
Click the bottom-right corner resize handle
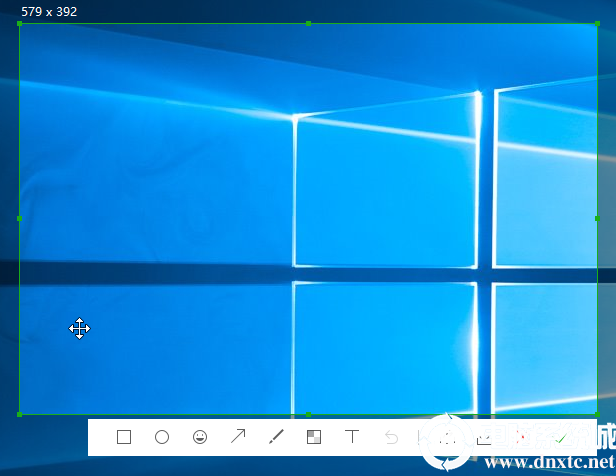597,414
